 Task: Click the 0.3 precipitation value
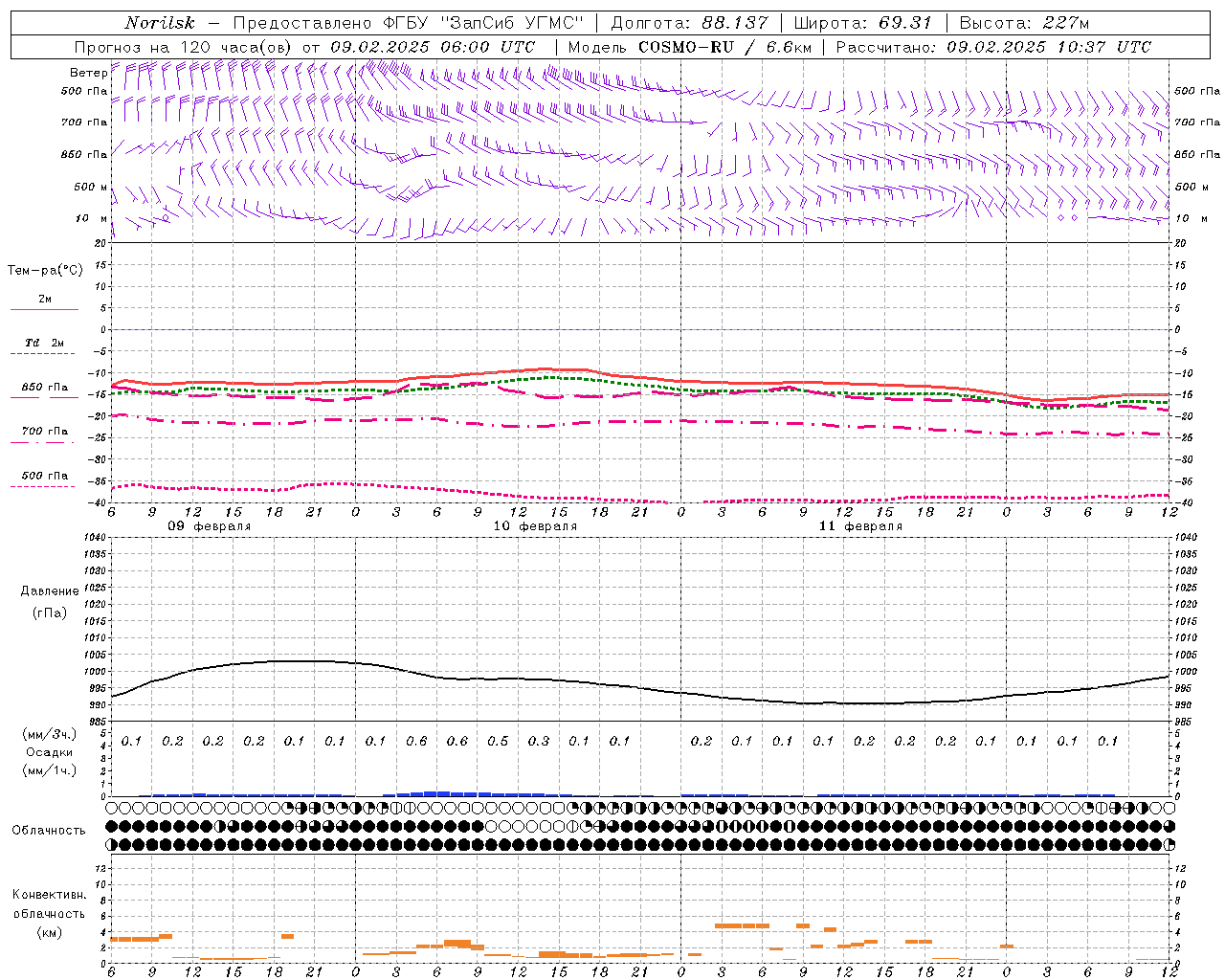pos(539,742)
